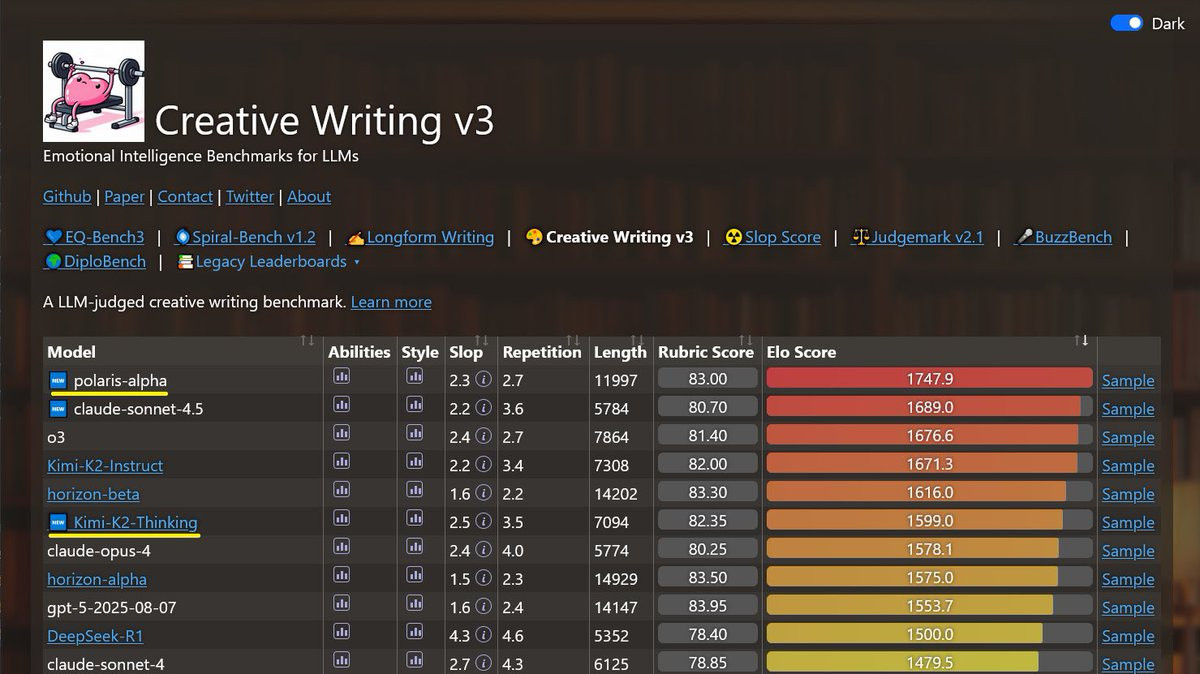This screenshot has width=1200, height=674.
Task: Open Style chart for gpt-5-2025-08-07
Action: click(414, 604)
